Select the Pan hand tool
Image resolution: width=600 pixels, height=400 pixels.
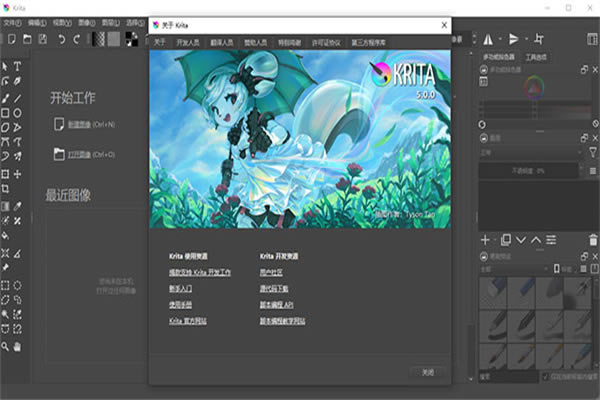pos(17,347)
